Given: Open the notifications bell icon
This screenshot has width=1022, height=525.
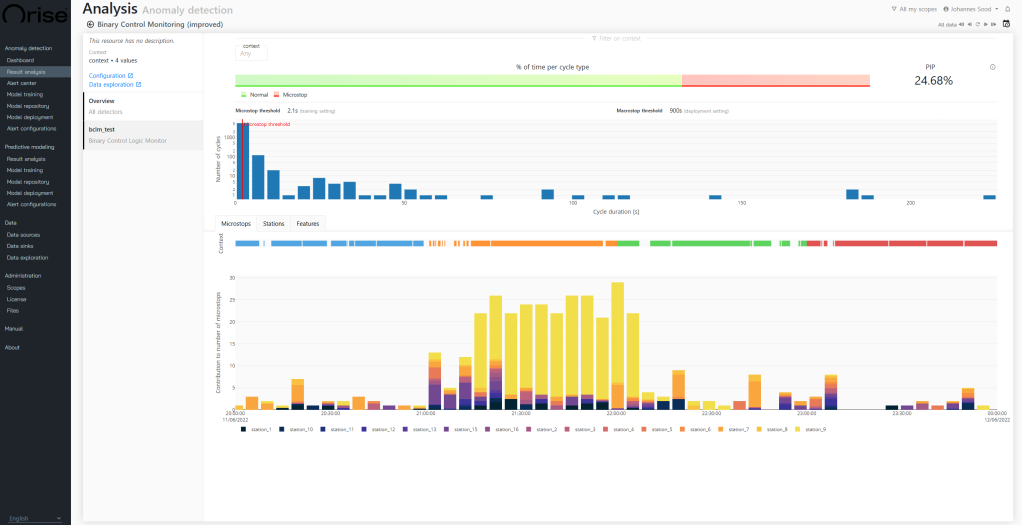Looking at the screenshot, I should pos(1008,9).
